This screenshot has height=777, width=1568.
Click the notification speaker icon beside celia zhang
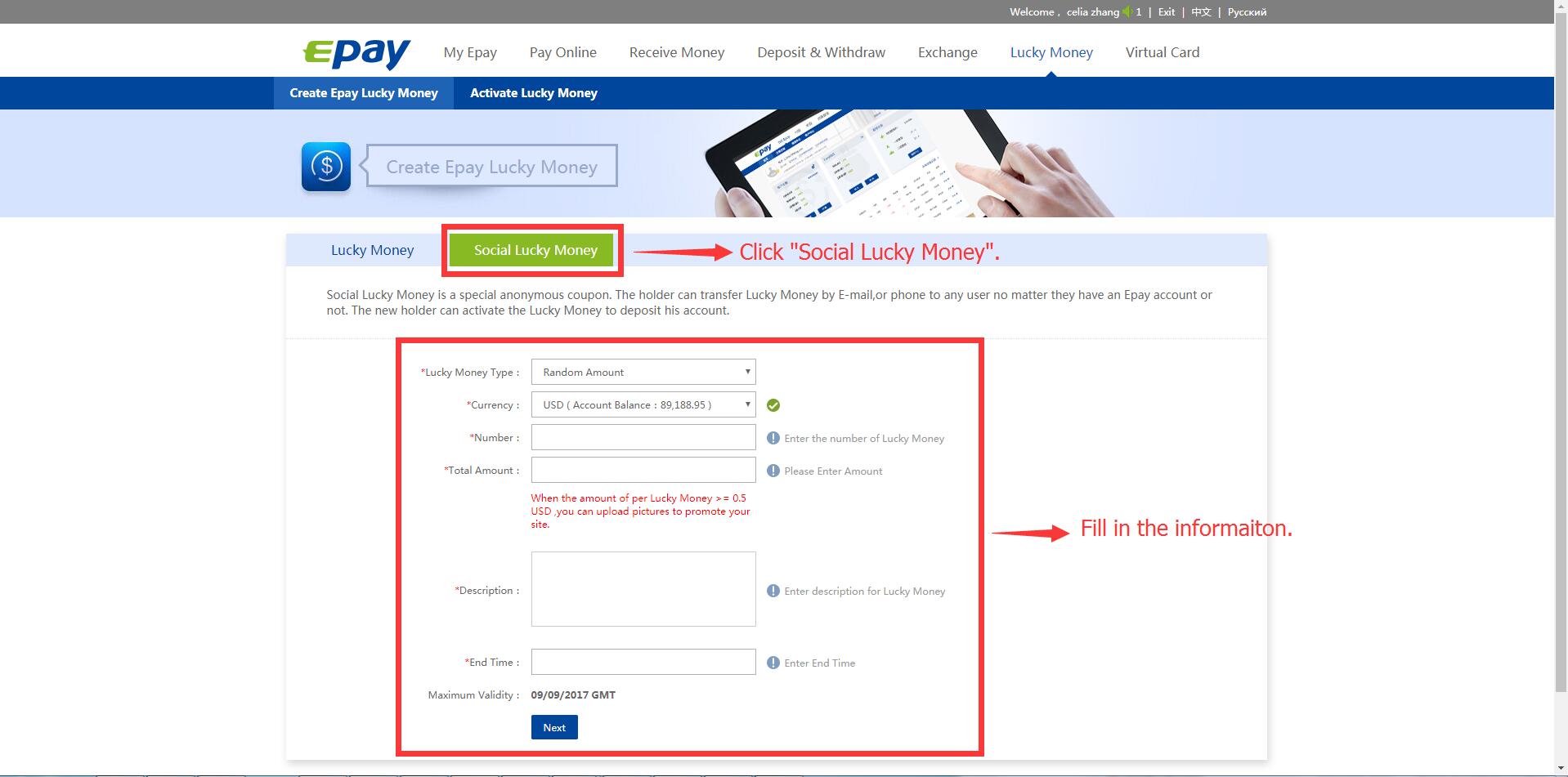(x=1127, y=11)
